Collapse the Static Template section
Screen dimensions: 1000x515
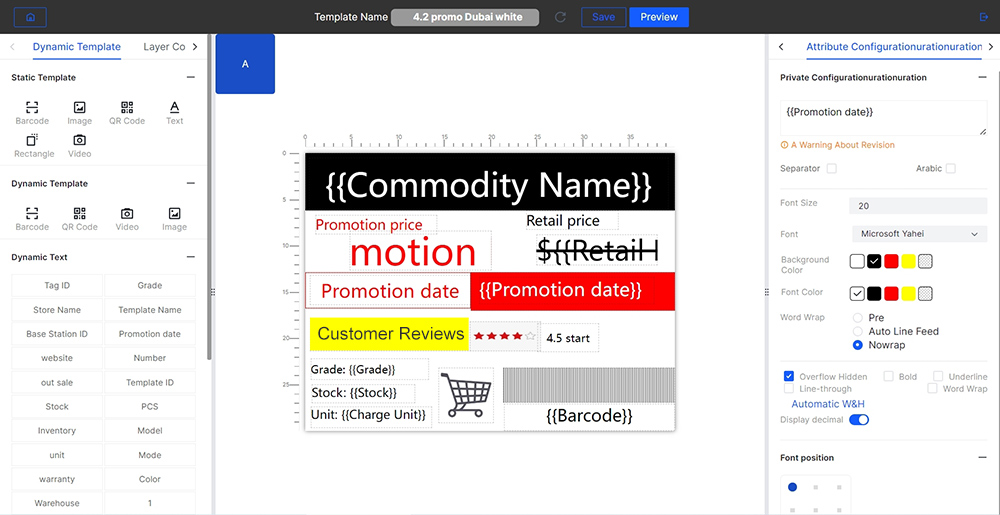click(x=190, y=77)
